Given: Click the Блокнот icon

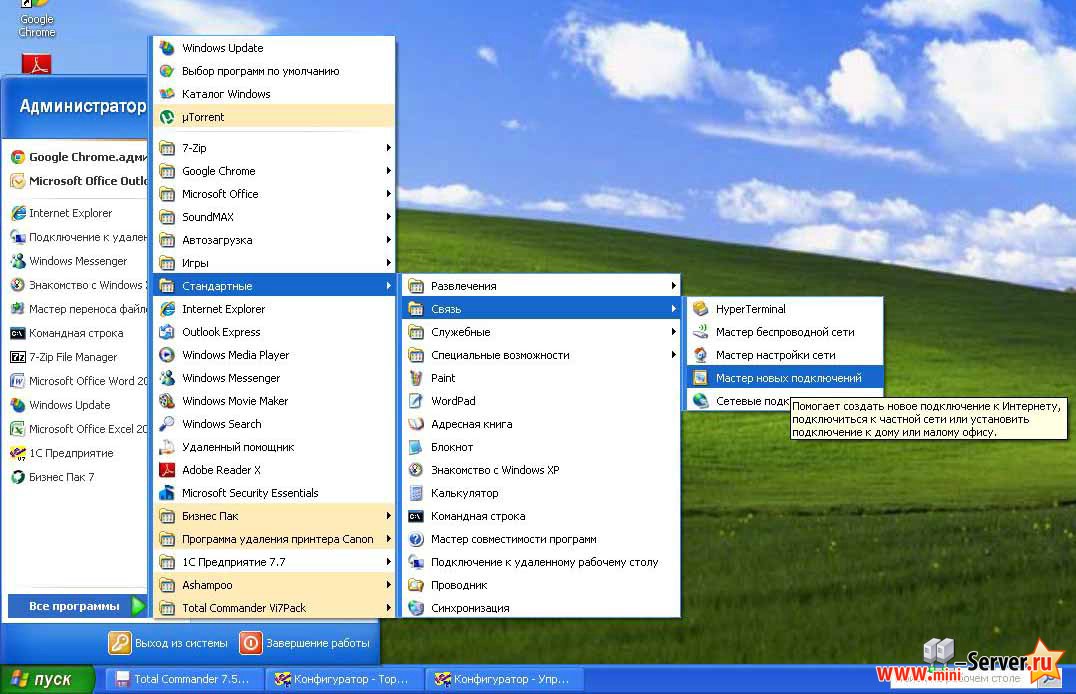Looking at the screenshot, I should point(416,447).
